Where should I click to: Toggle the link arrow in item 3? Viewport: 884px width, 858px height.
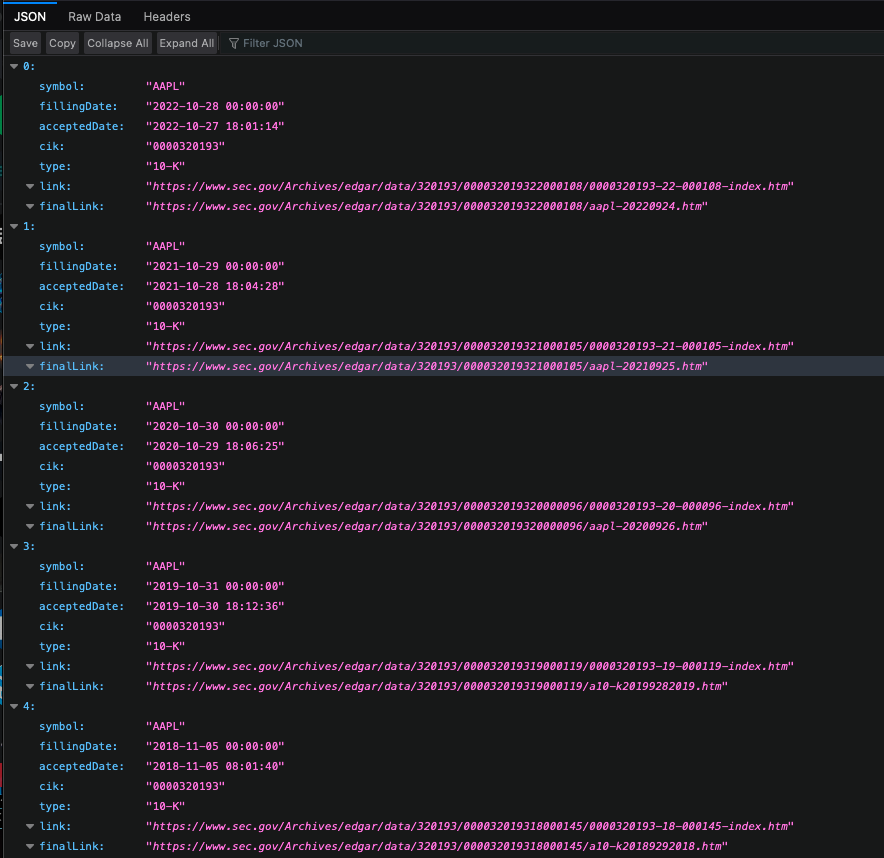point(30,667)
